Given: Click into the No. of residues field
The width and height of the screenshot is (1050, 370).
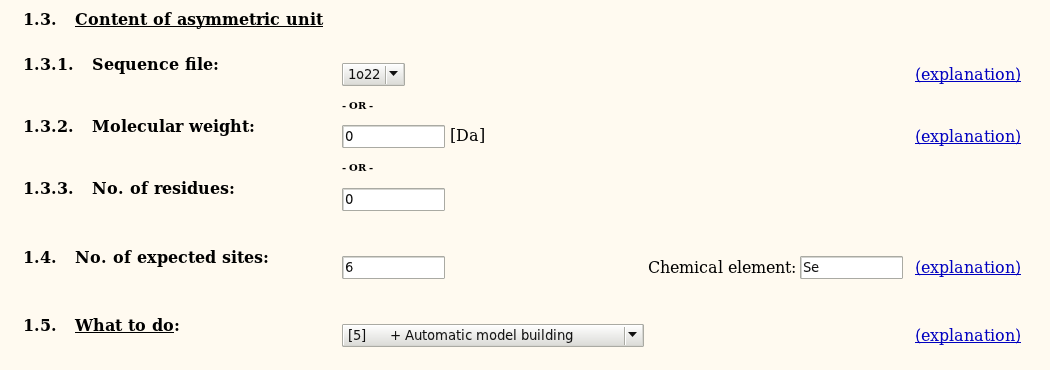Looking at the screenshot, I should click(x=393, y=199).
